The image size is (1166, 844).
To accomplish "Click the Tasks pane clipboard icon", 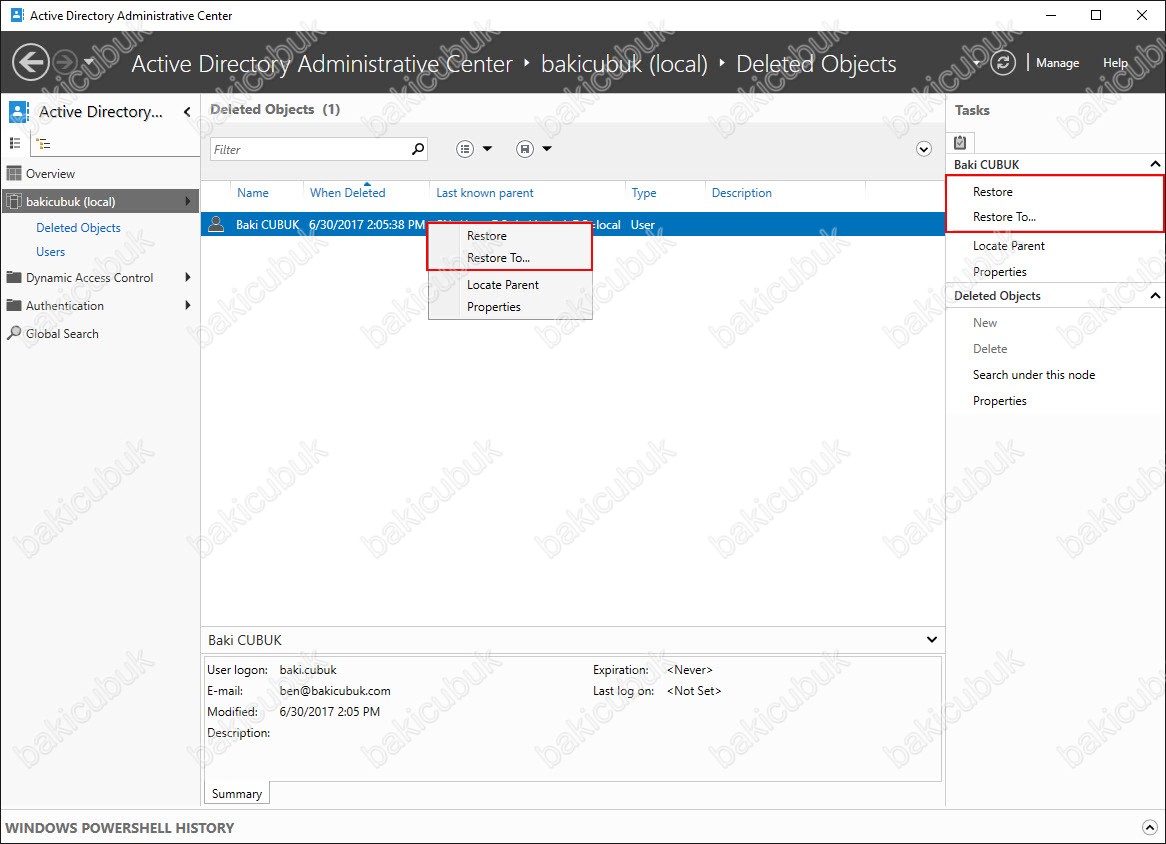I will pos(960,142).
